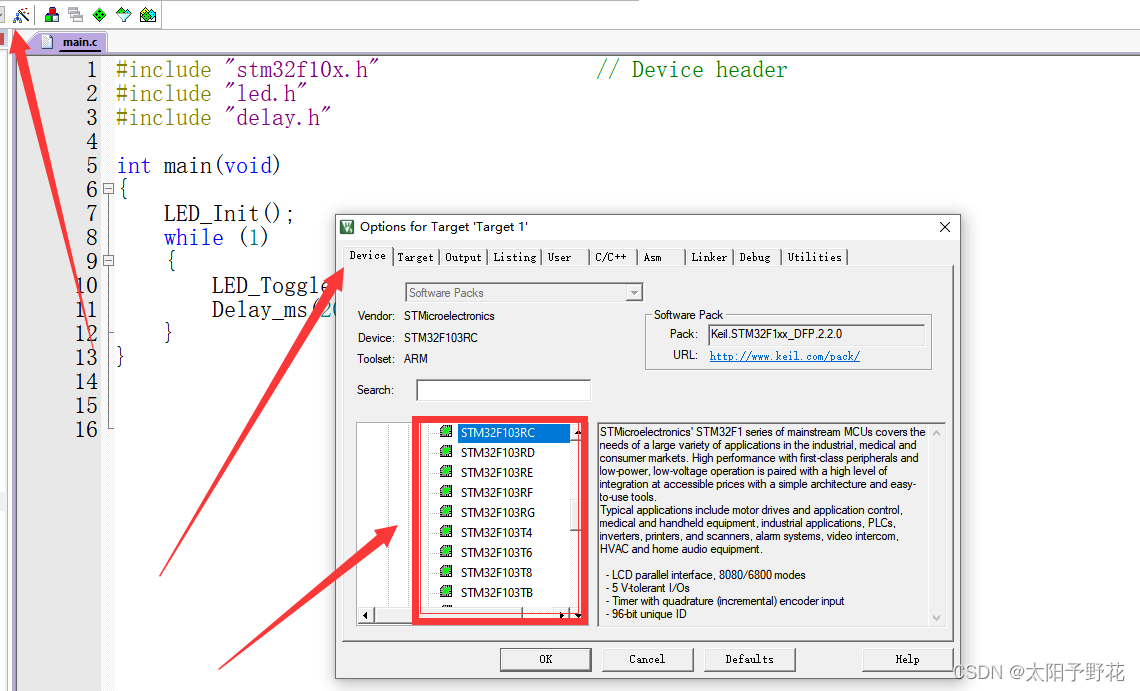Viewport: 1140px width, 691px height.
Task: Select STM32F103T8 in the device list
Action: pyautogui.click(x=497, y=572)
